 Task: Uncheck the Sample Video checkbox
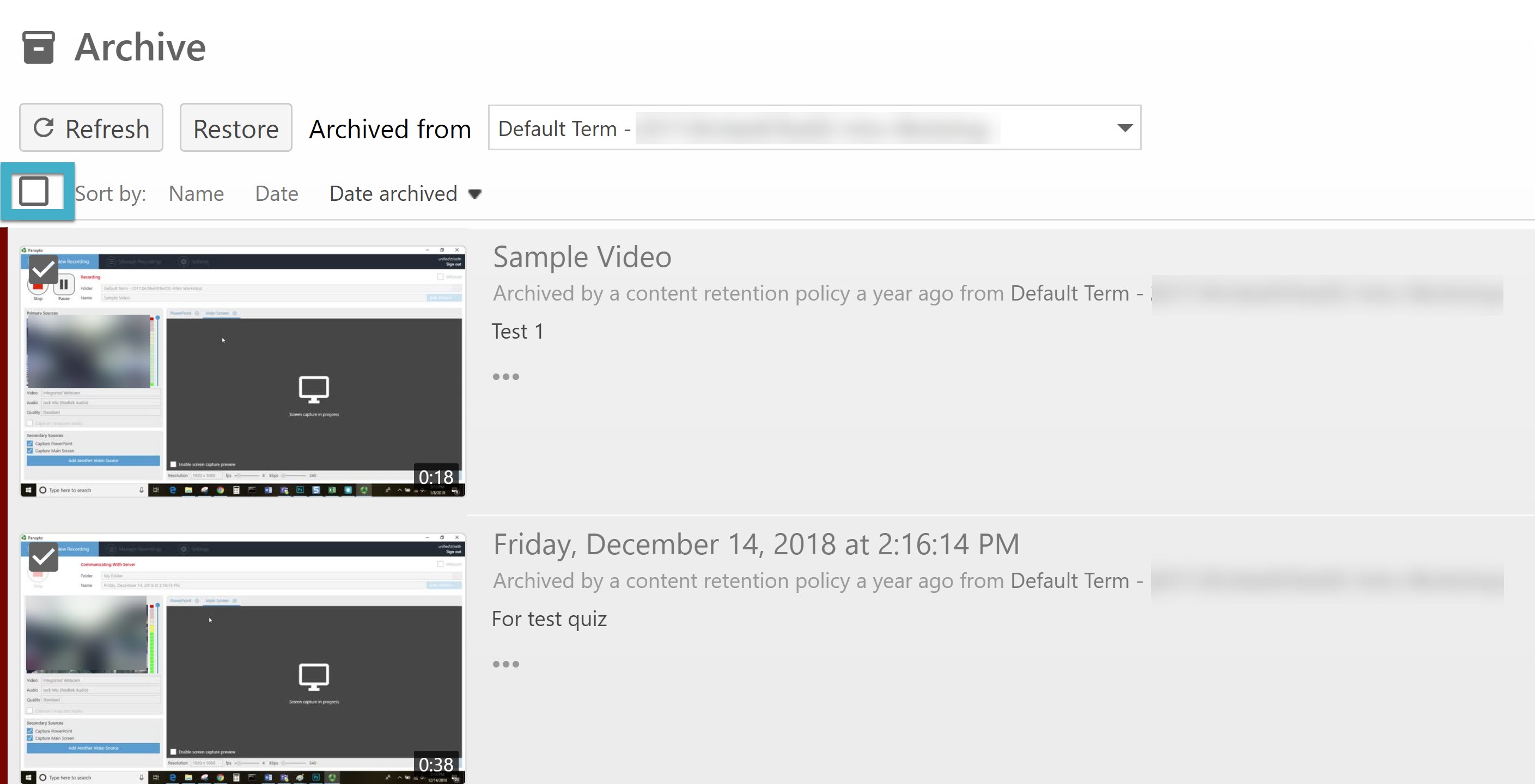(44, 270)
